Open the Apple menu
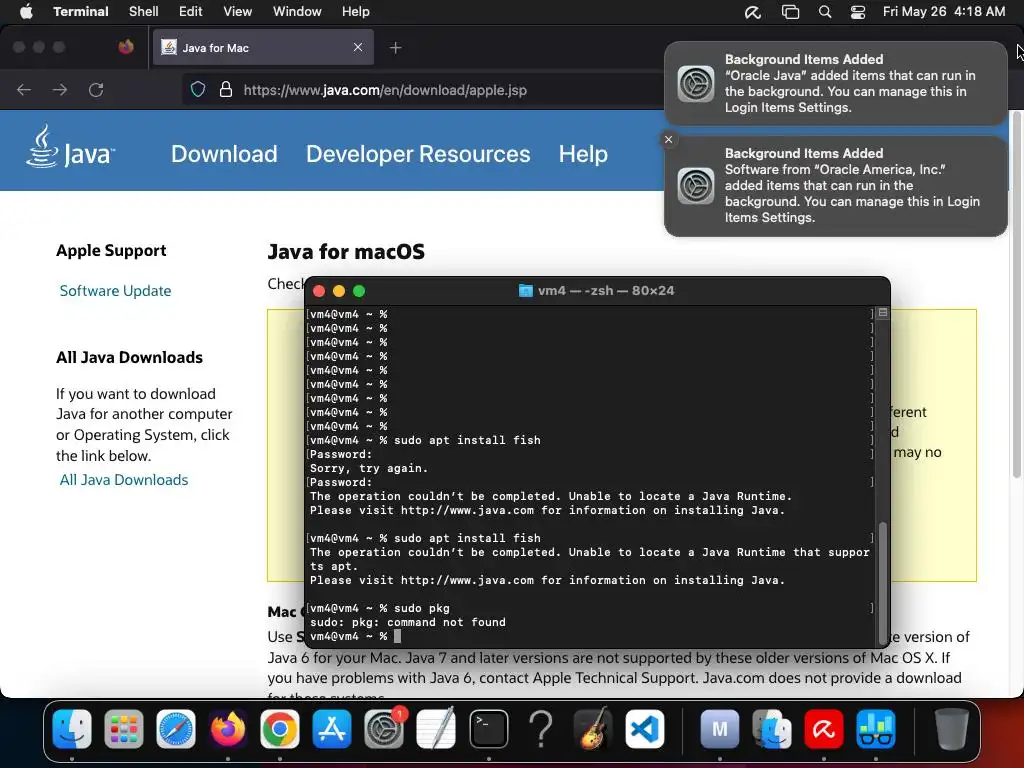1024x768 pixels. coord(26,12)
